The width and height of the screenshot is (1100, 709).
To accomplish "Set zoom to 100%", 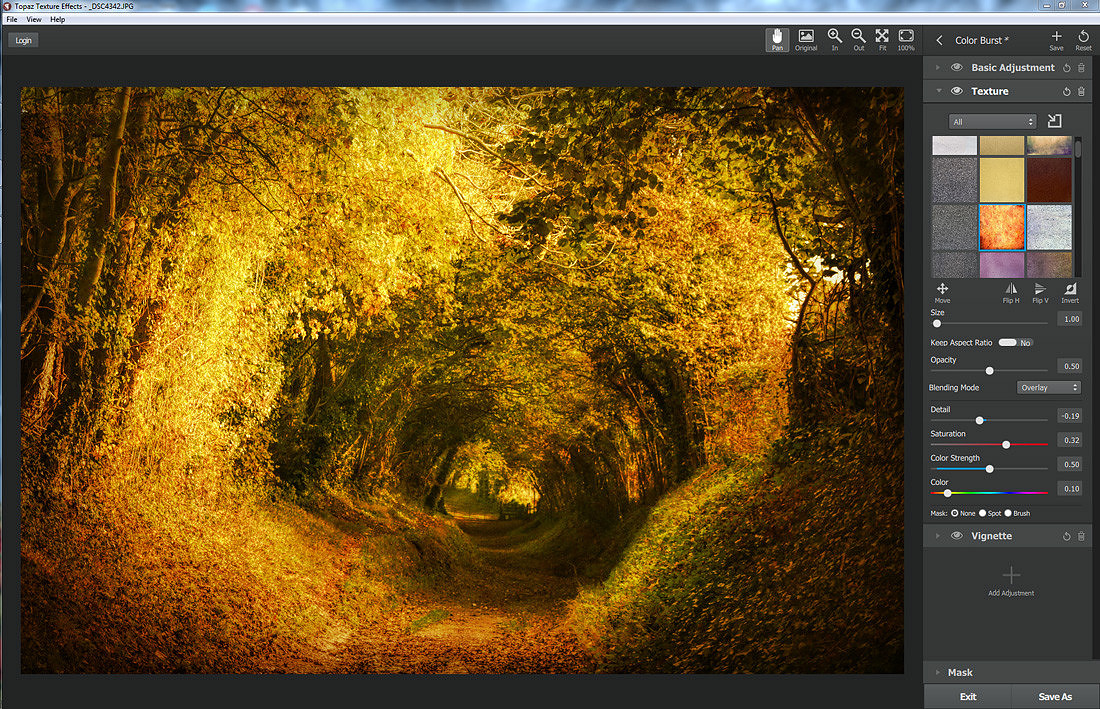I will (x=906, y=40).
